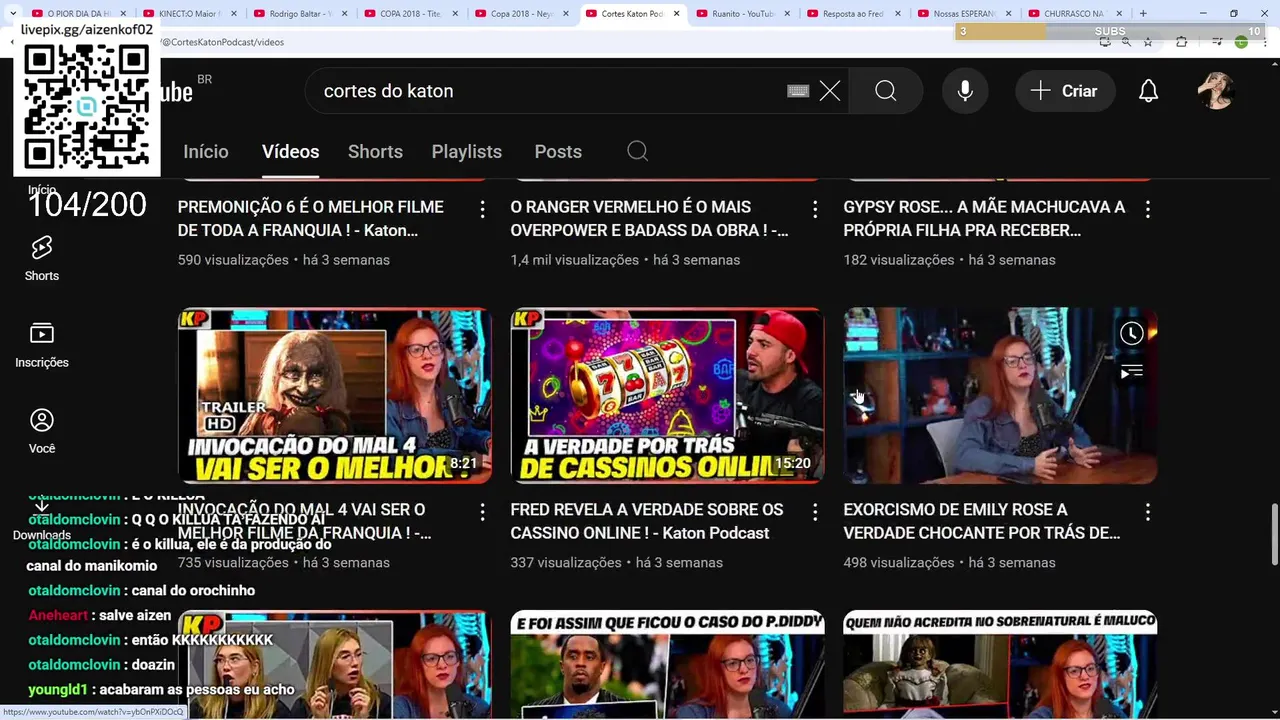Click the livepix QR code overlay
This screenshot has height=720, width=1280.
[87, 108]
